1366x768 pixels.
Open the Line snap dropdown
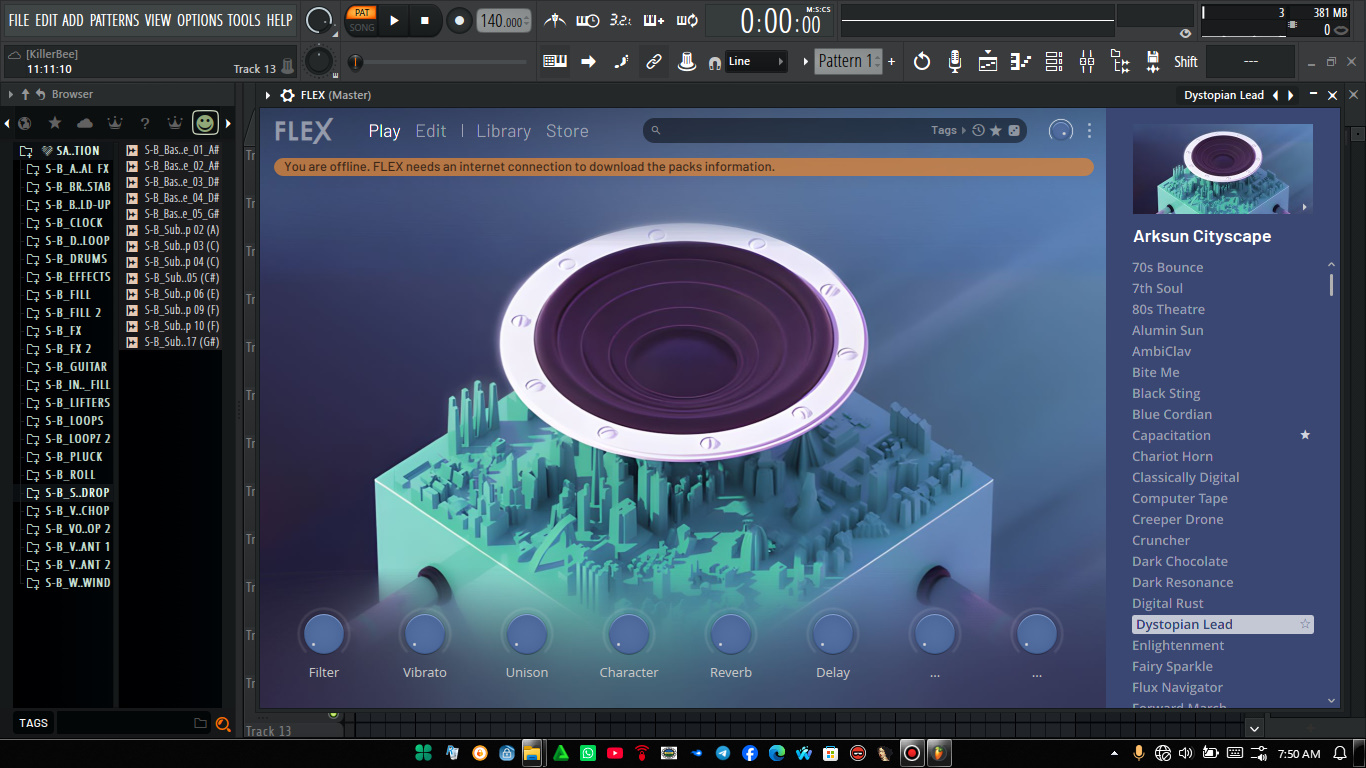point(755,61)
